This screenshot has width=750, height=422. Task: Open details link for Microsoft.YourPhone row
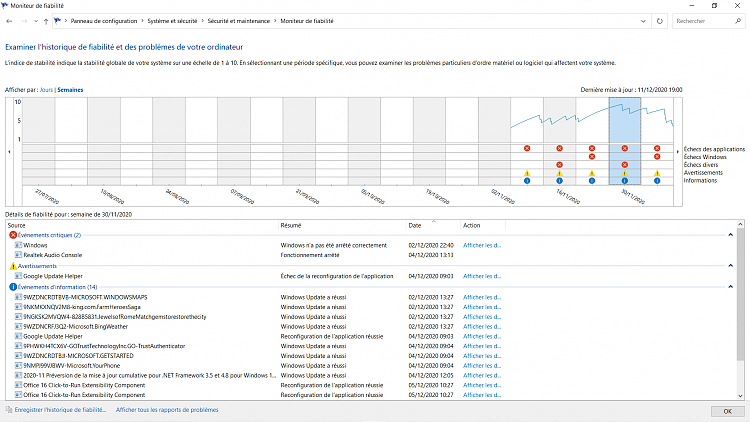(482, 366)
